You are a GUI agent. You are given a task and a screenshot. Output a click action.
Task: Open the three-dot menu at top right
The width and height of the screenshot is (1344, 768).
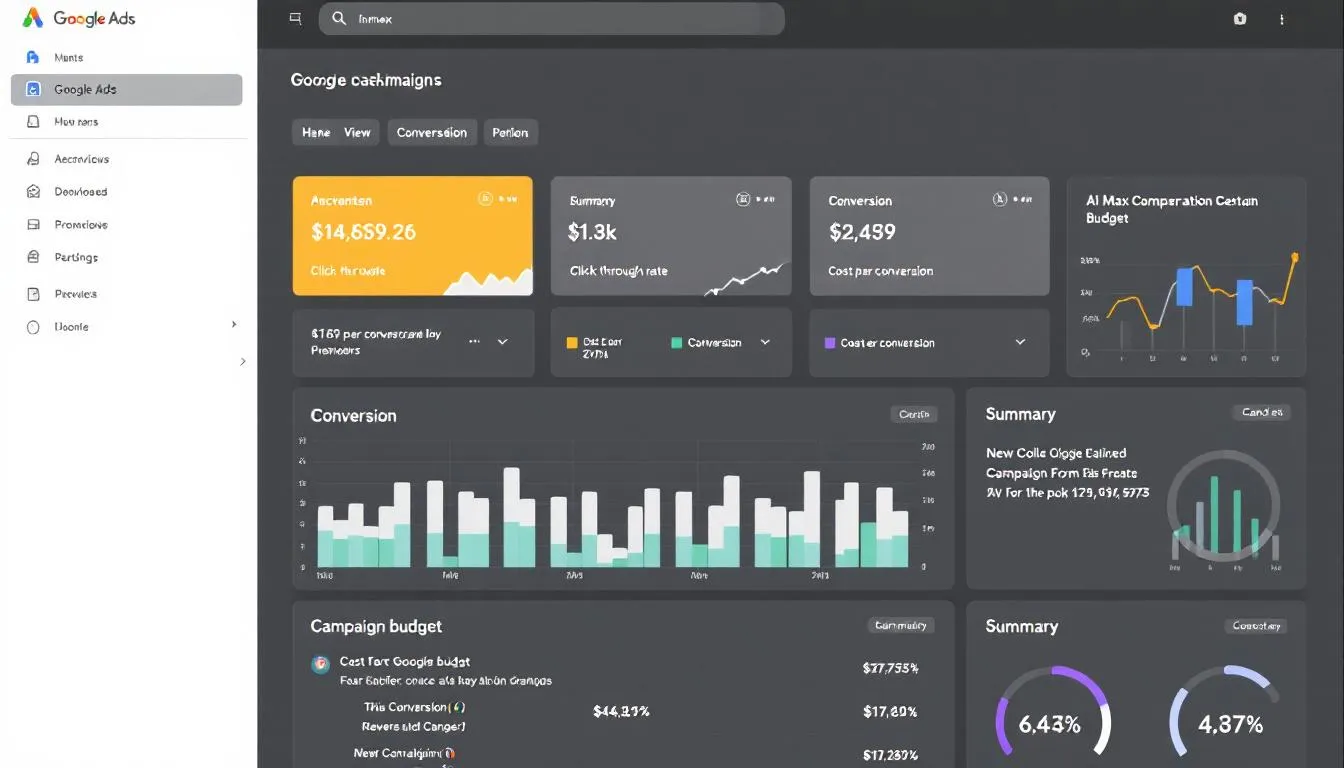point(1282,19)
